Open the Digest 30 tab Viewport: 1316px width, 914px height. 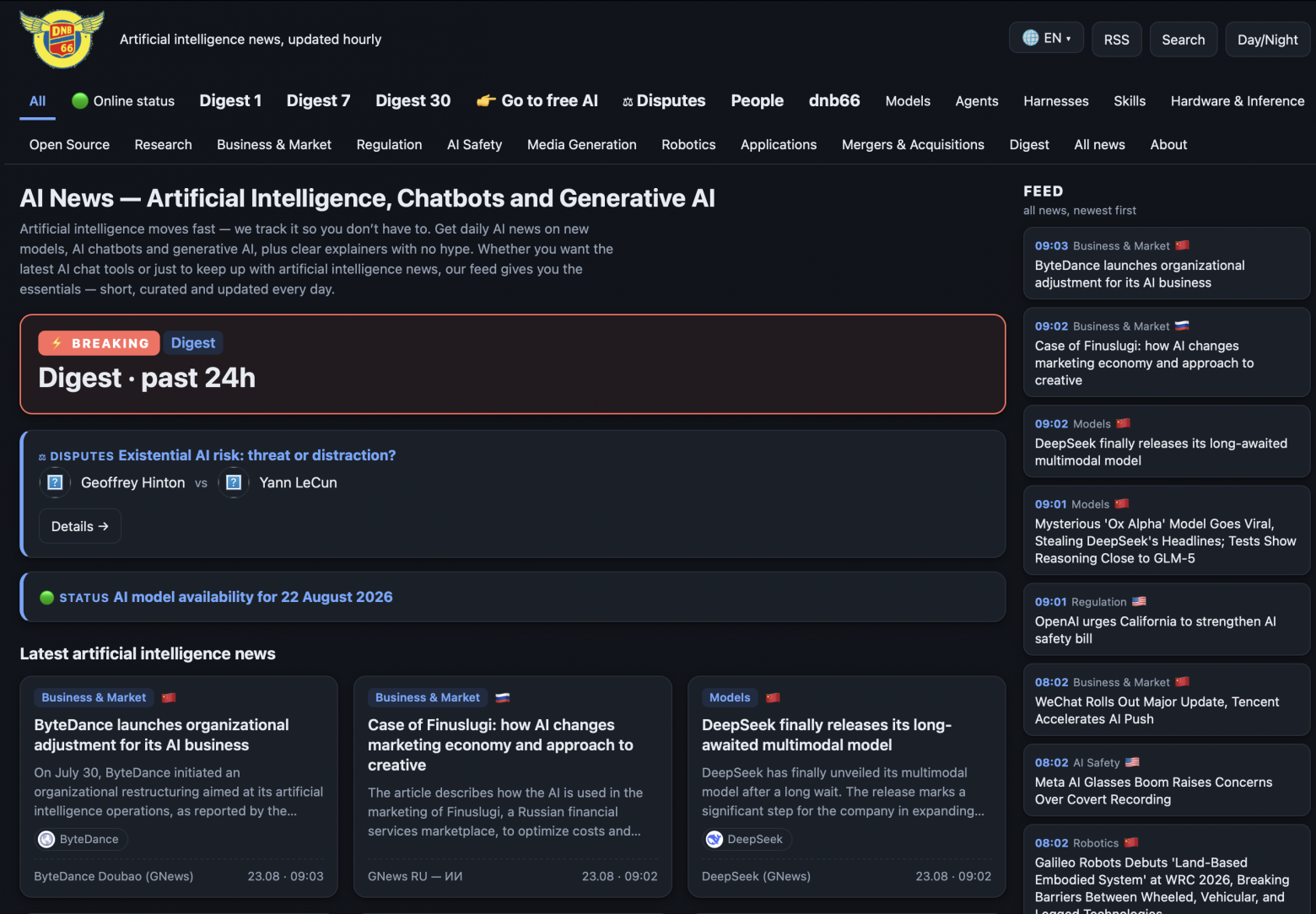[x=413, y=101]
